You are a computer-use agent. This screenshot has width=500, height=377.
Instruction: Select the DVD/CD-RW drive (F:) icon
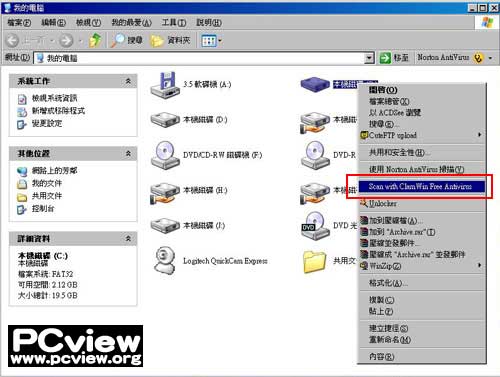pos(165,155)
